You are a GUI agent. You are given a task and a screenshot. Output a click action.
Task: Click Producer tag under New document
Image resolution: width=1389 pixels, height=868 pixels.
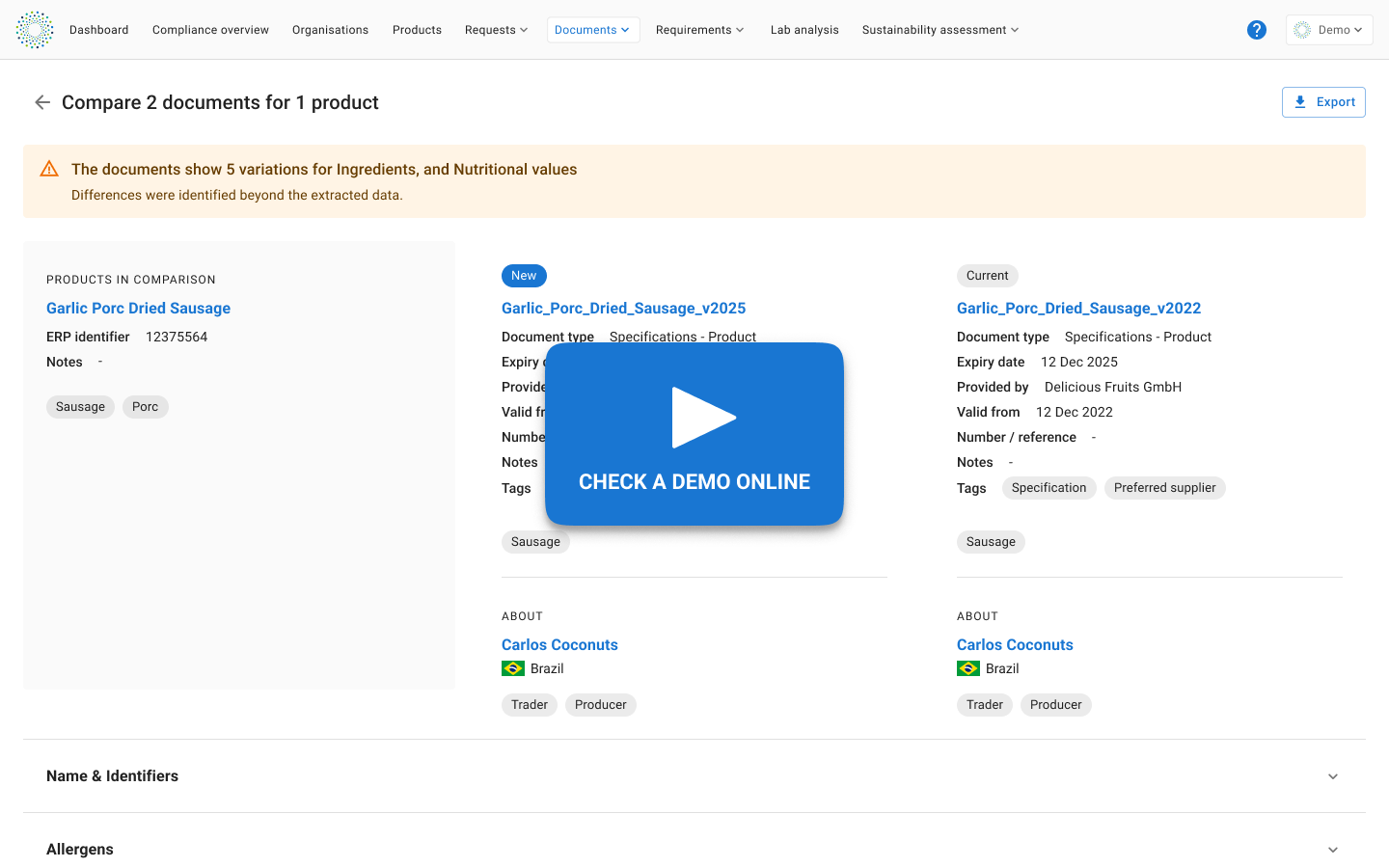pyautogui.click(x=601, y=705)
